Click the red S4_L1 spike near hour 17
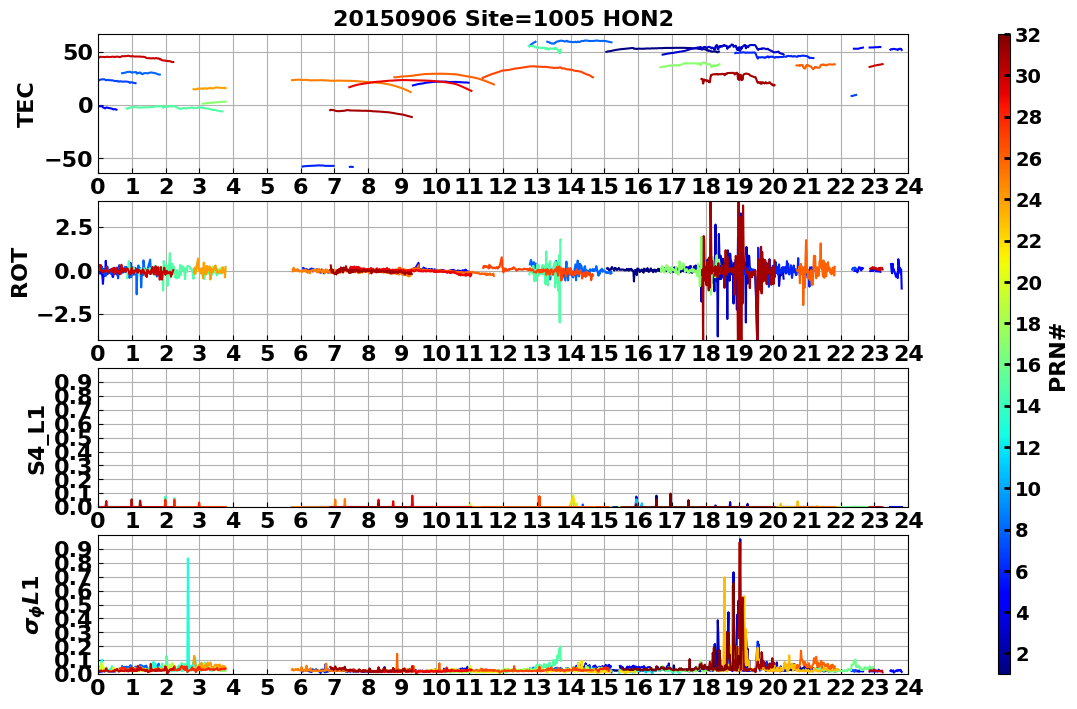 click(x=670, y=499)
